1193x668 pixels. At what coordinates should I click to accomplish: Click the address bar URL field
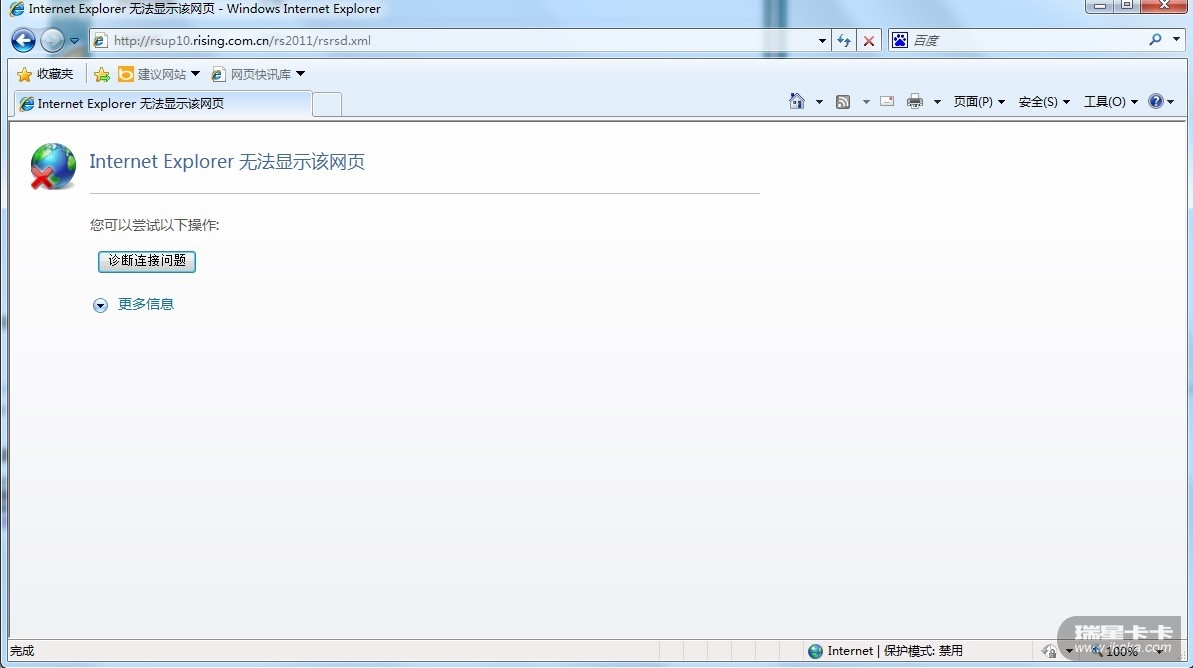(460, 40)
